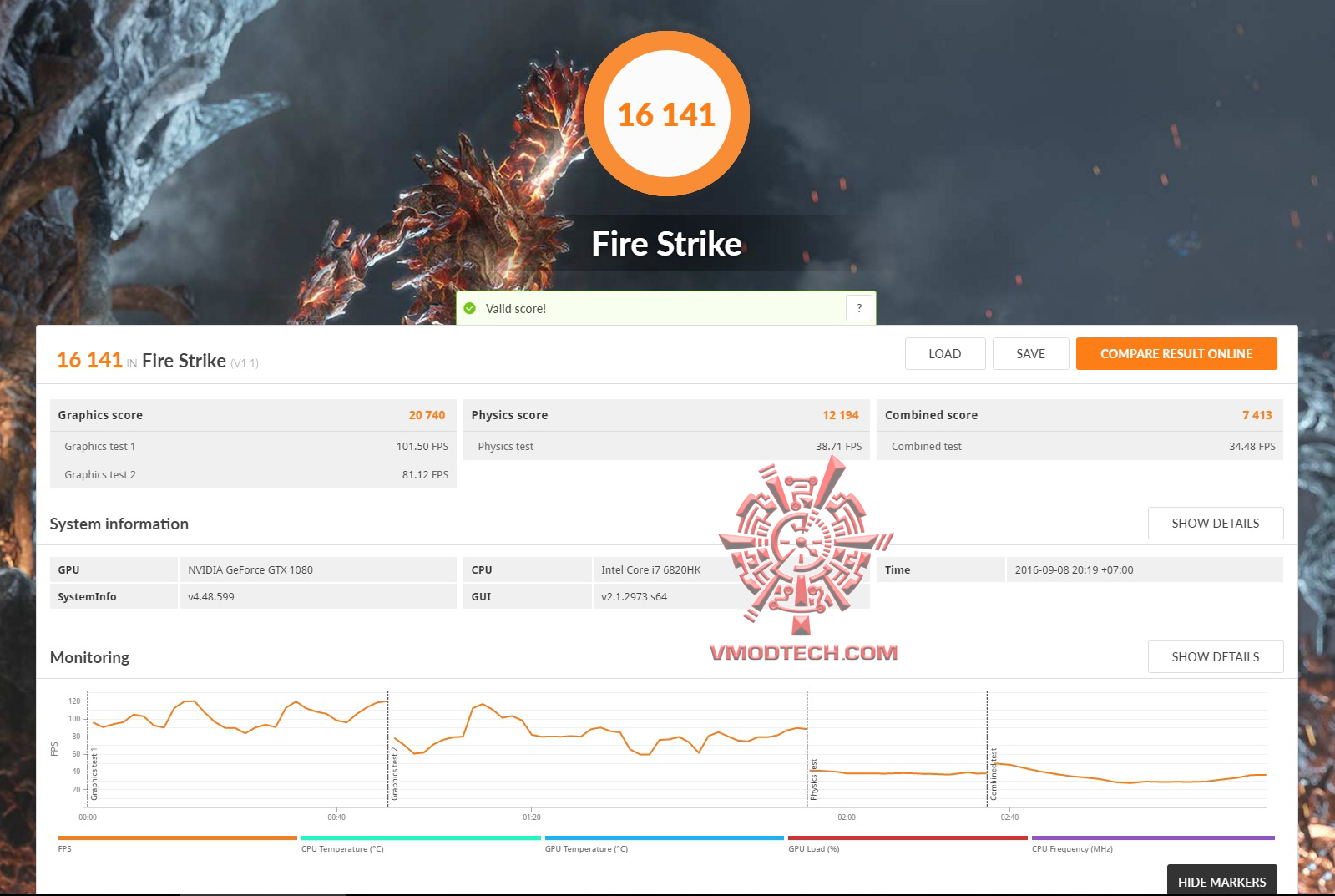Select the Graphics test 1 chart marker
This screenshot has width=1335, height=896.
pyautogui.click(x=94, y=774)
